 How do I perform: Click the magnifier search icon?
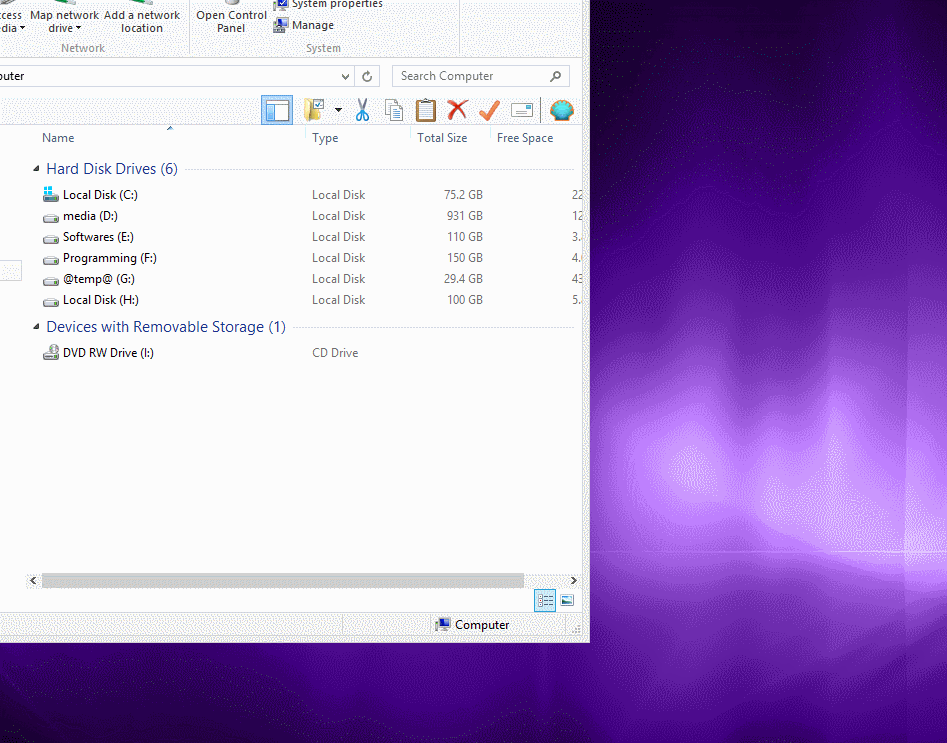[556, 76]
